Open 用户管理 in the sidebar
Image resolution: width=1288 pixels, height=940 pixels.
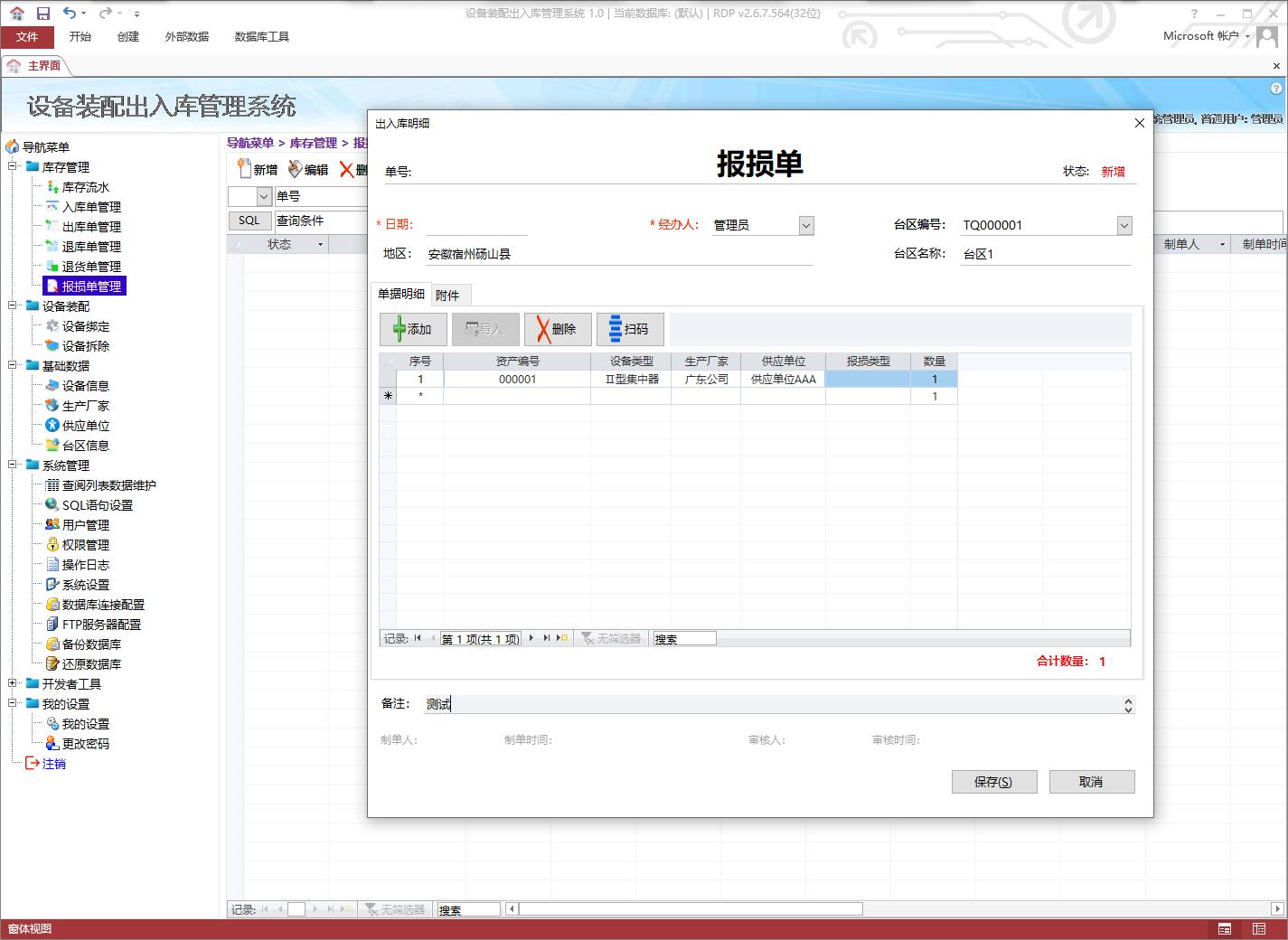click(x=85, y=525)
